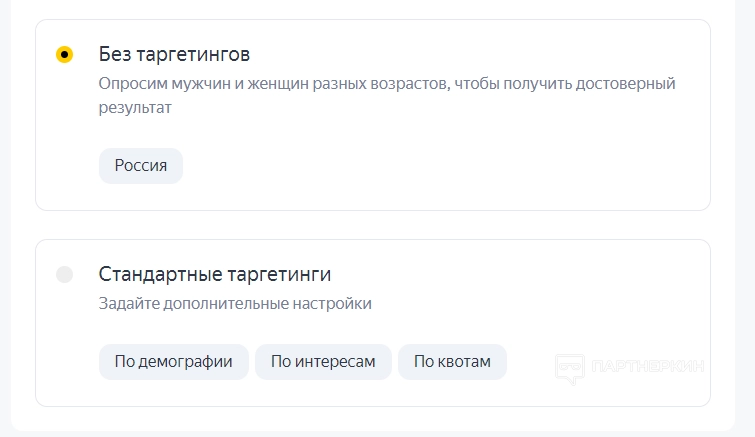
Task: Click the word результат in the description
Action: (135, 107)
